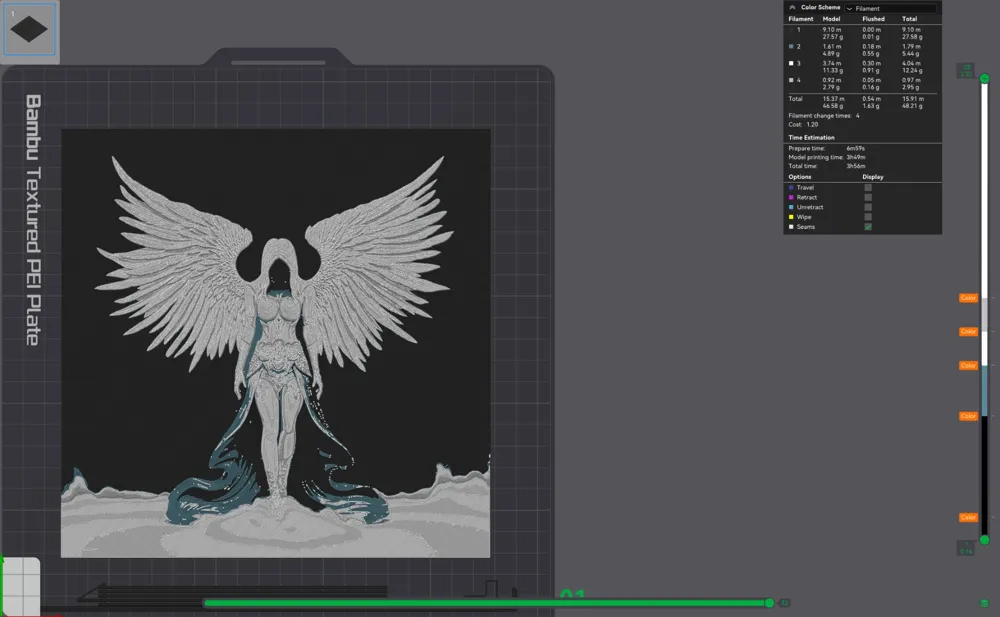Viewport: 1000px width, 617px height.
Task: Grab the bottom handle of the vertical layer slider
Action: 985,540
